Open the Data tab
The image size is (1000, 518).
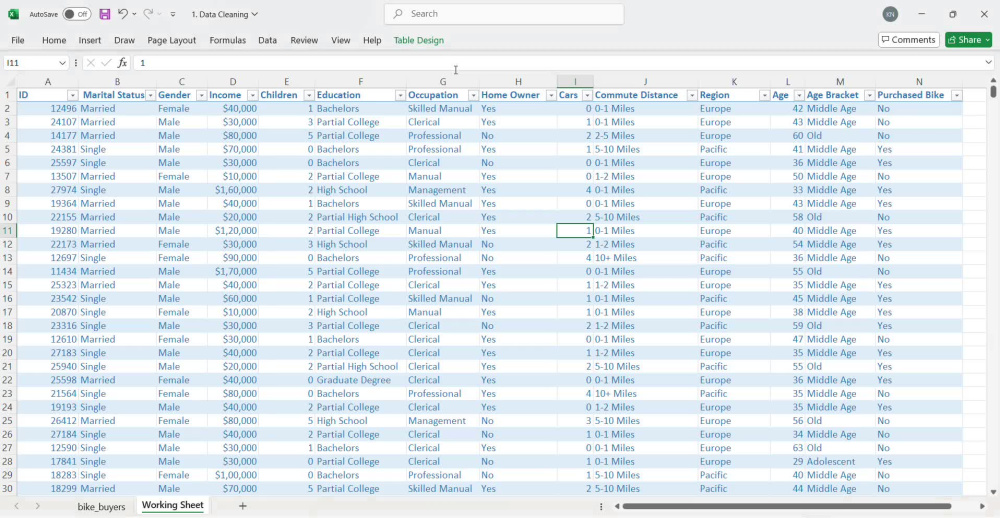click(x=267, y=40)
